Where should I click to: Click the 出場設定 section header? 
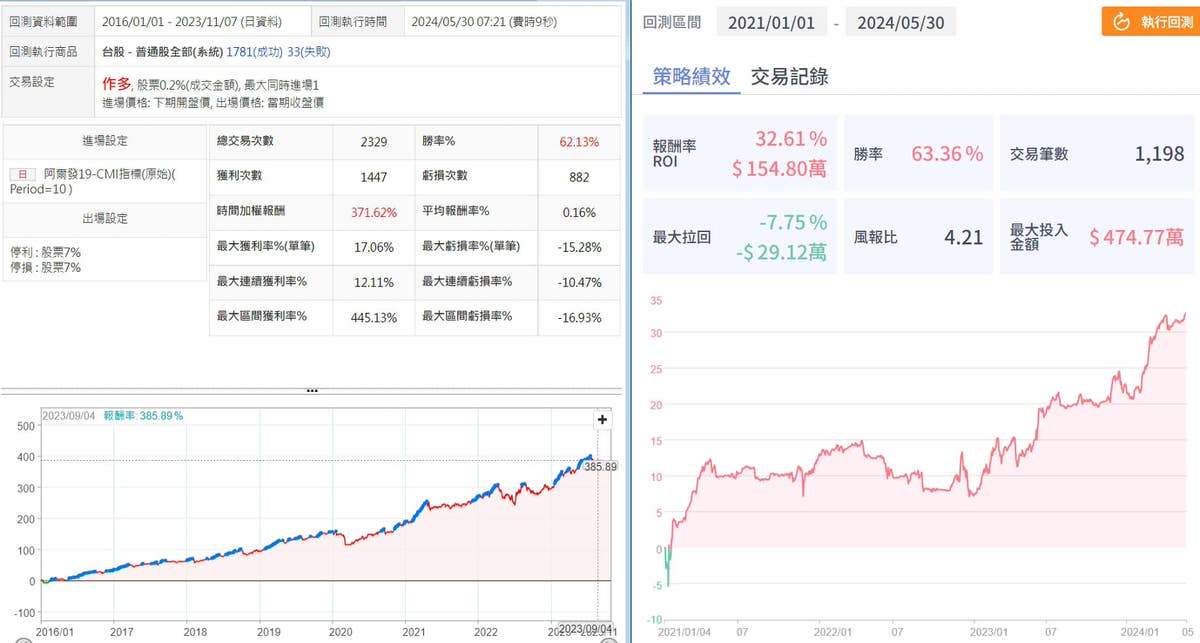104,218
